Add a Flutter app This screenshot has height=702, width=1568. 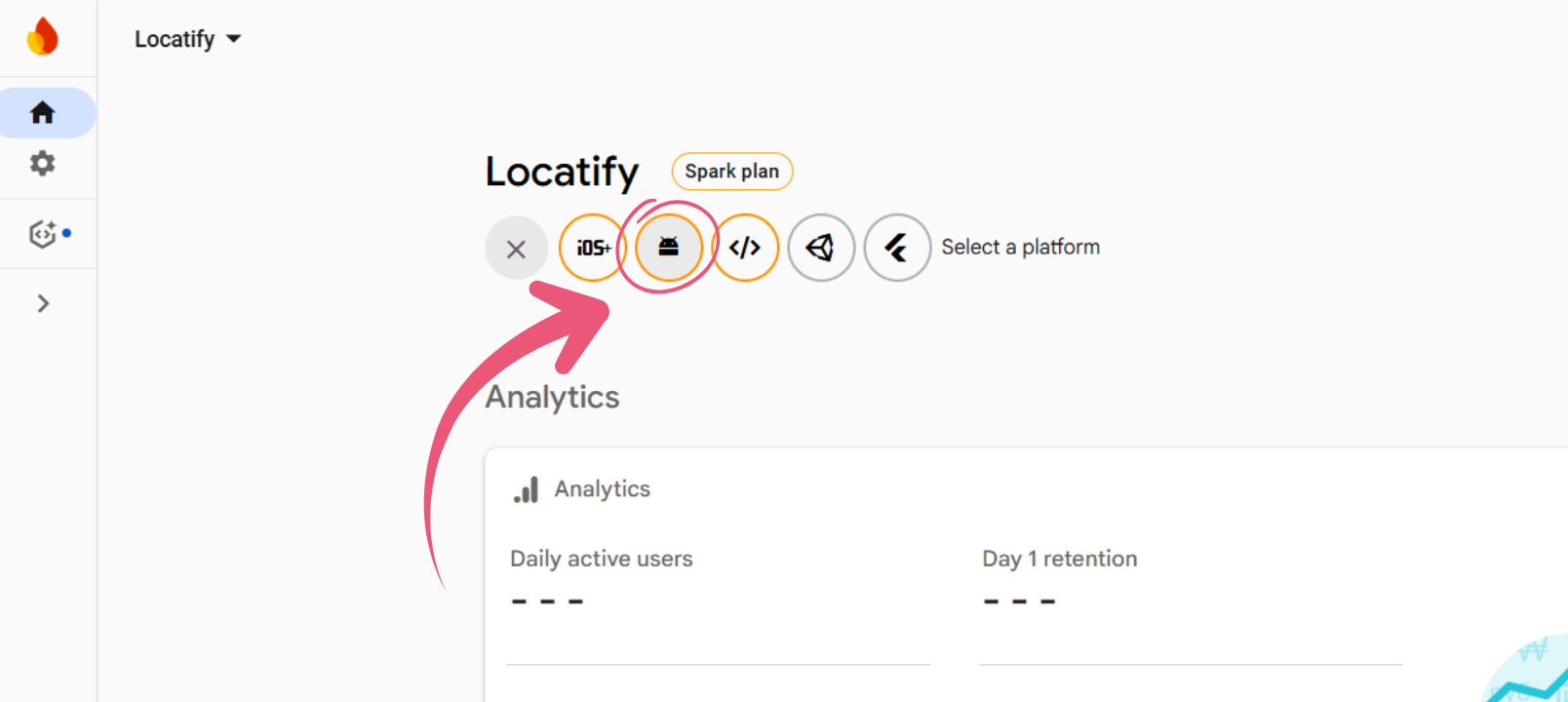(897, 248)
